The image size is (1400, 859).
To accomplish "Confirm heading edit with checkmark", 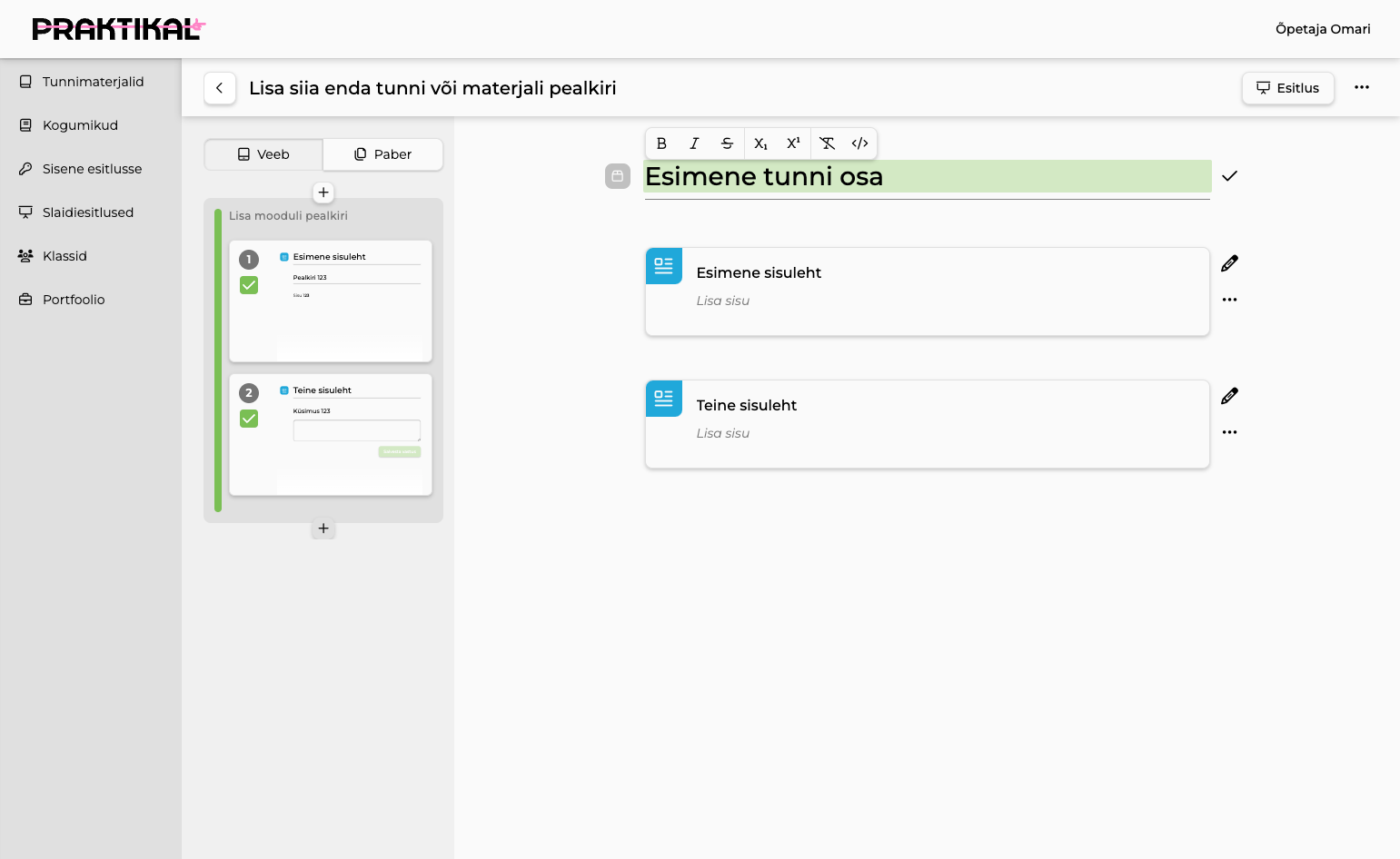I will point(1229,176).
